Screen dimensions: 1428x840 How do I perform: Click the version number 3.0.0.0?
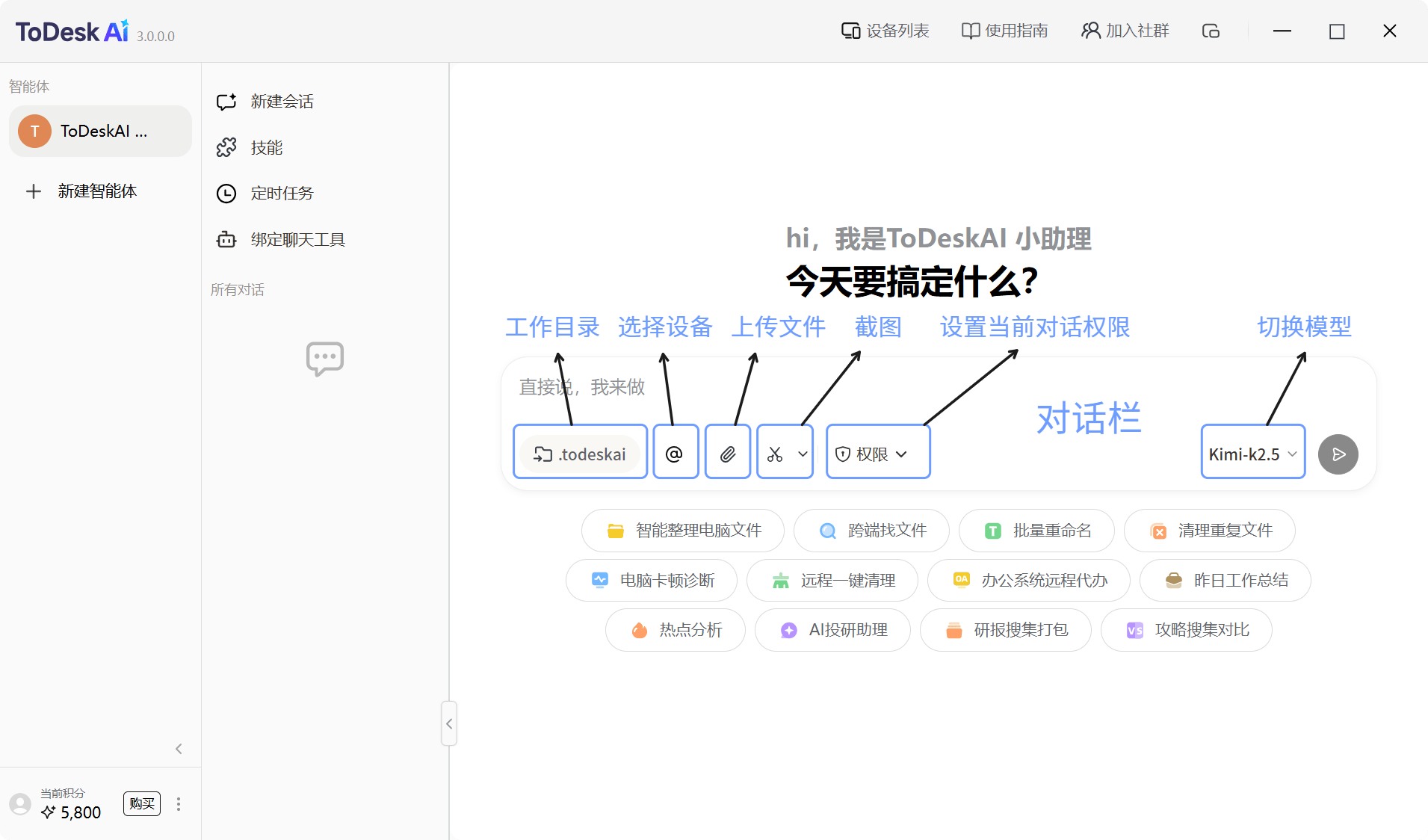(155, 36)
